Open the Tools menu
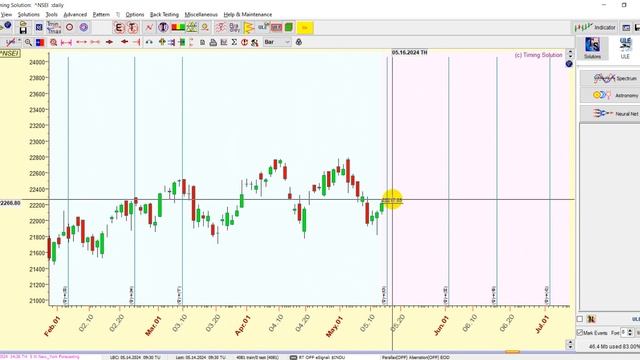640x360 pixels. point(51,14)
